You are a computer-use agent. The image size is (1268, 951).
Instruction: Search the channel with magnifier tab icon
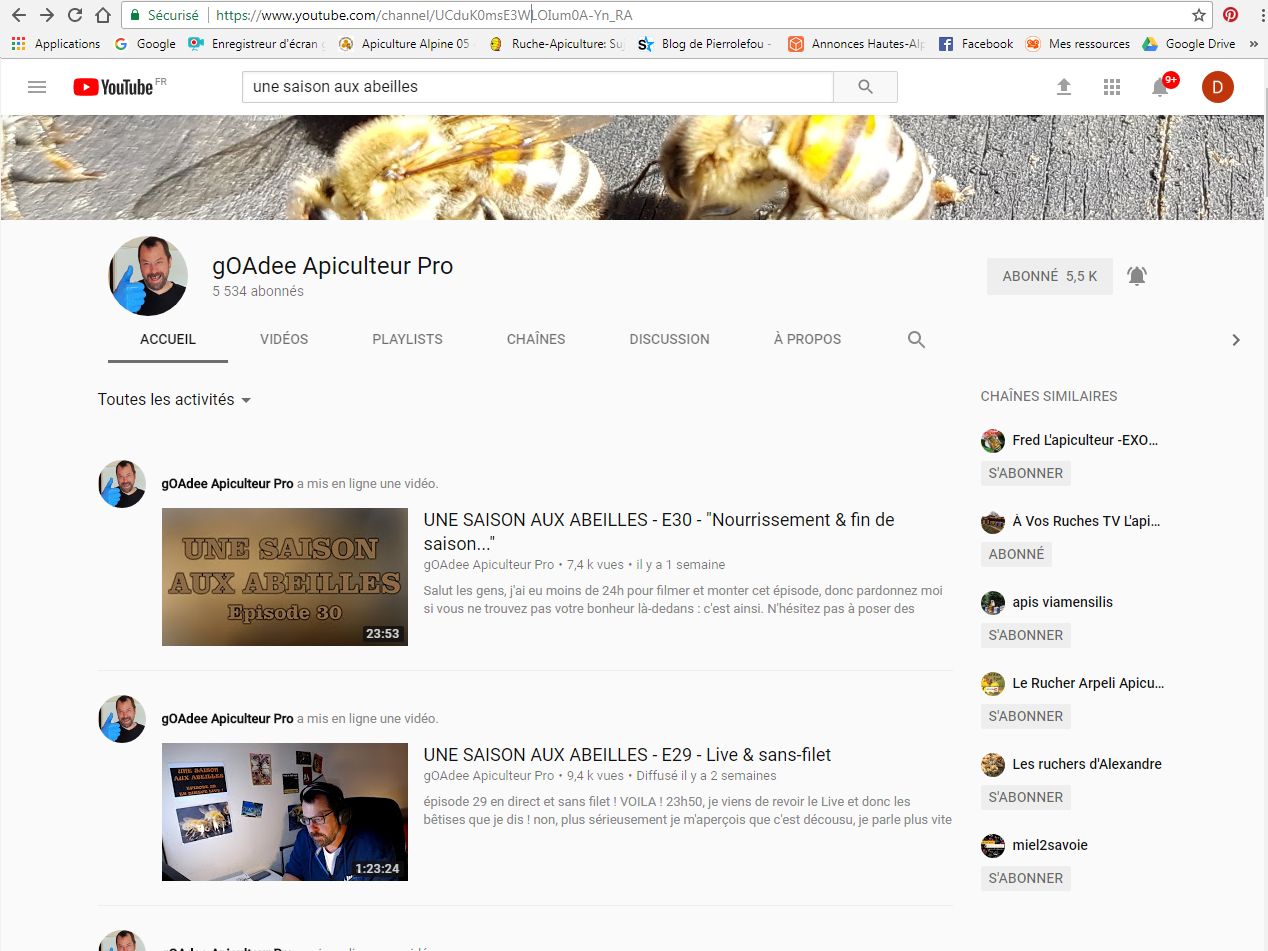coord(916,339)
